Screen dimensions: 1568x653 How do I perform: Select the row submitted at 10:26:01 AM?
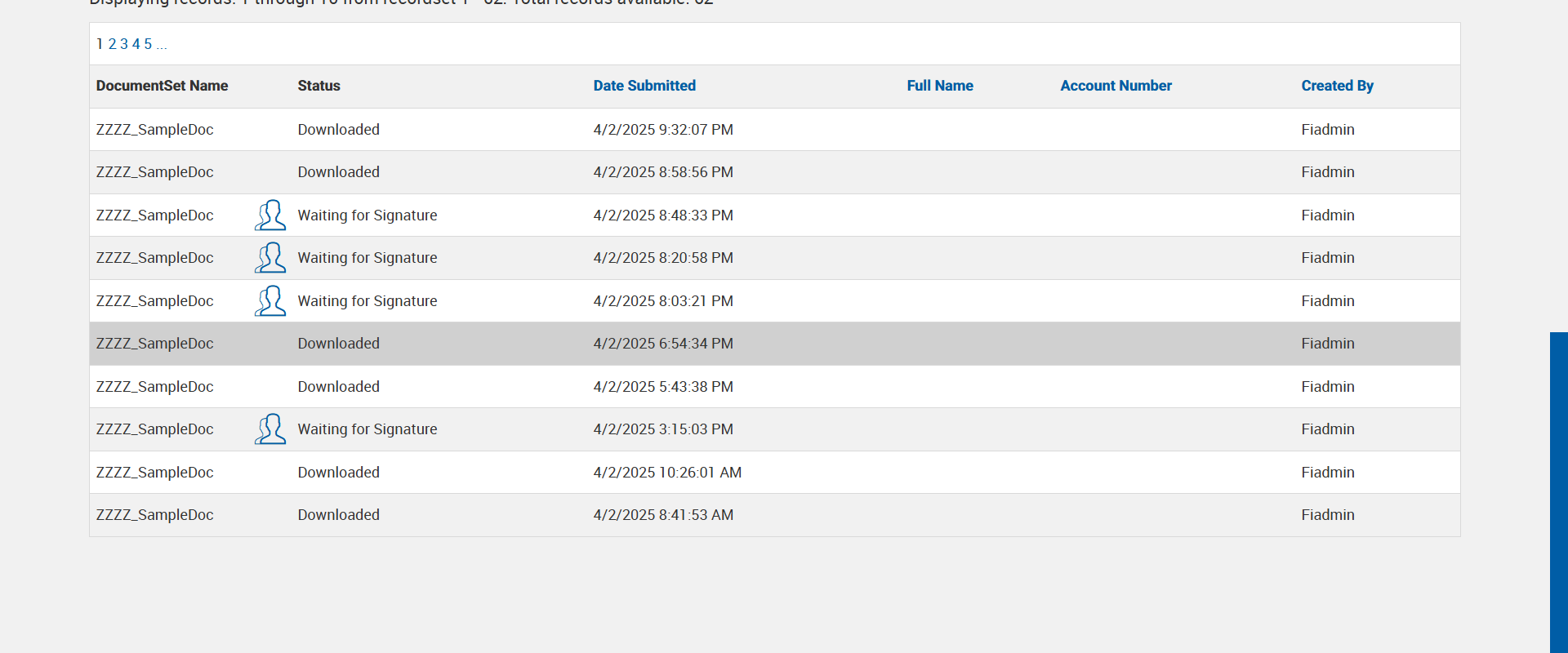point(666,473)
